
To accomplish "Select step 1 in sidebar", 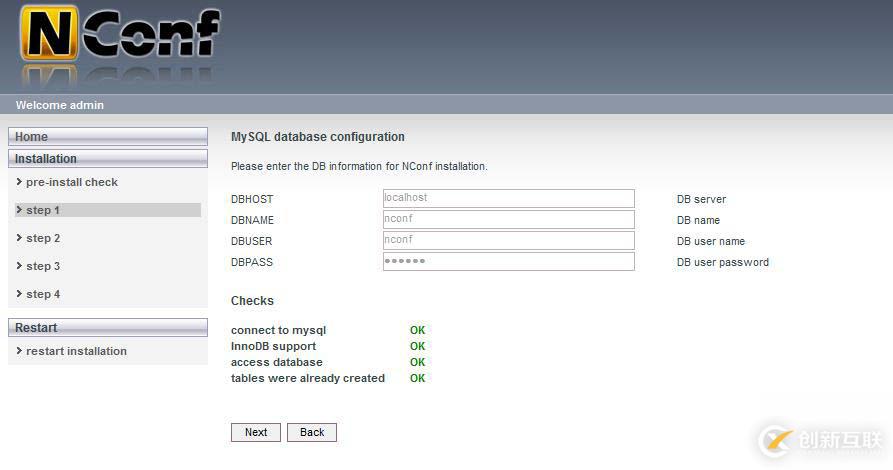I will [108, 210].
